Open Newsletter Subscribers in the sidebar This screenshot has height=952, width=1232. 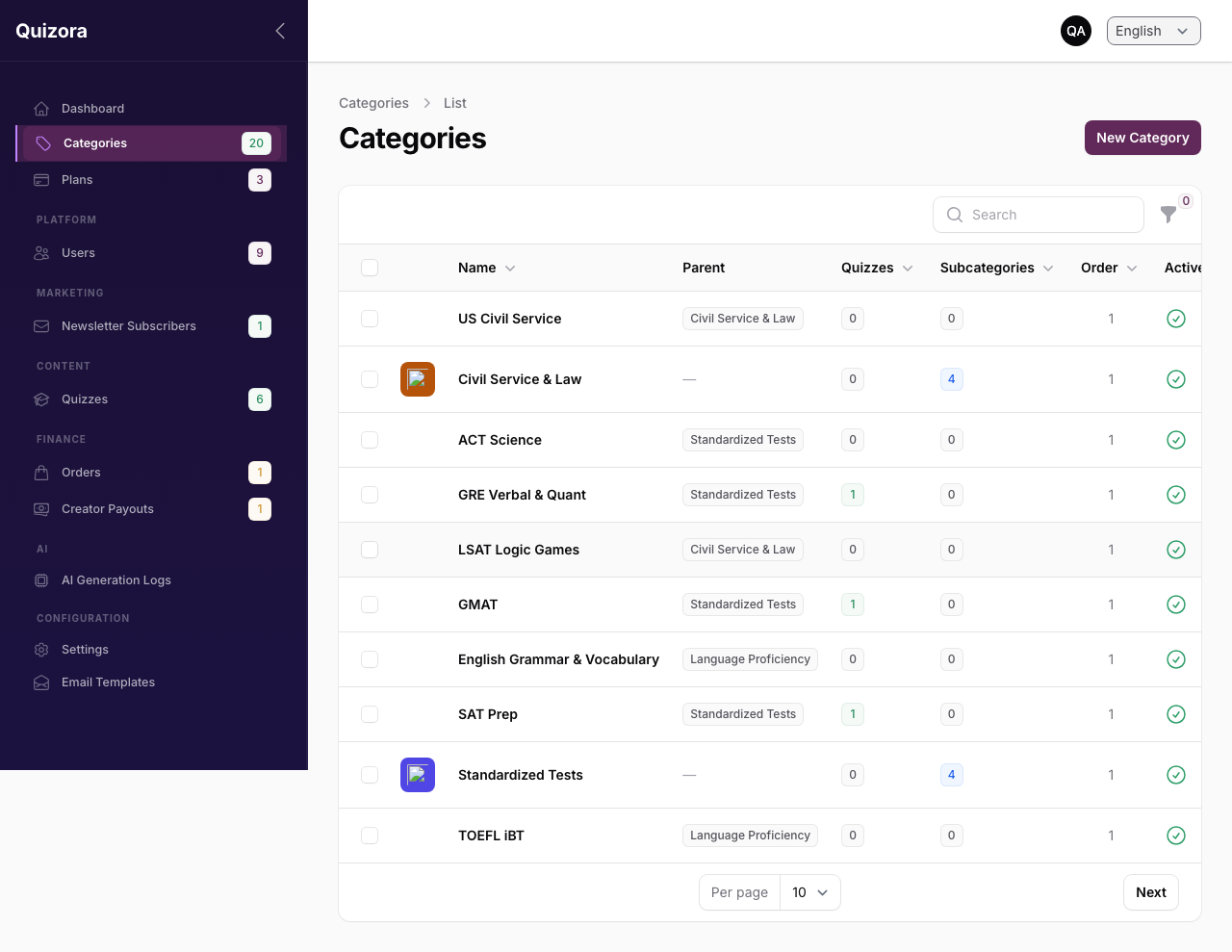[x=151, y=326]
